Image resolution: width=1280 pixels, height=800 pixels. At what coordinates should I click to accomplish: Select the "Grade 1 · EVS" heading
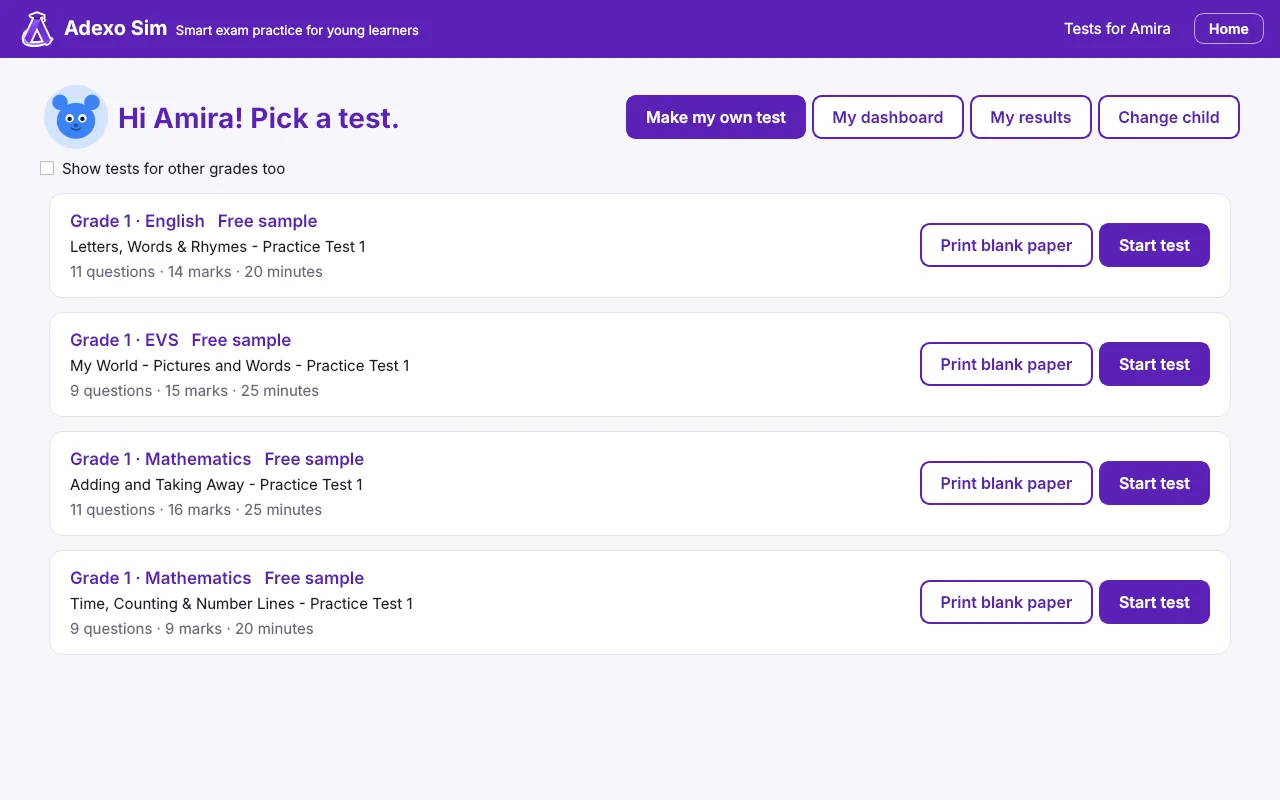[x=124, y=340]
